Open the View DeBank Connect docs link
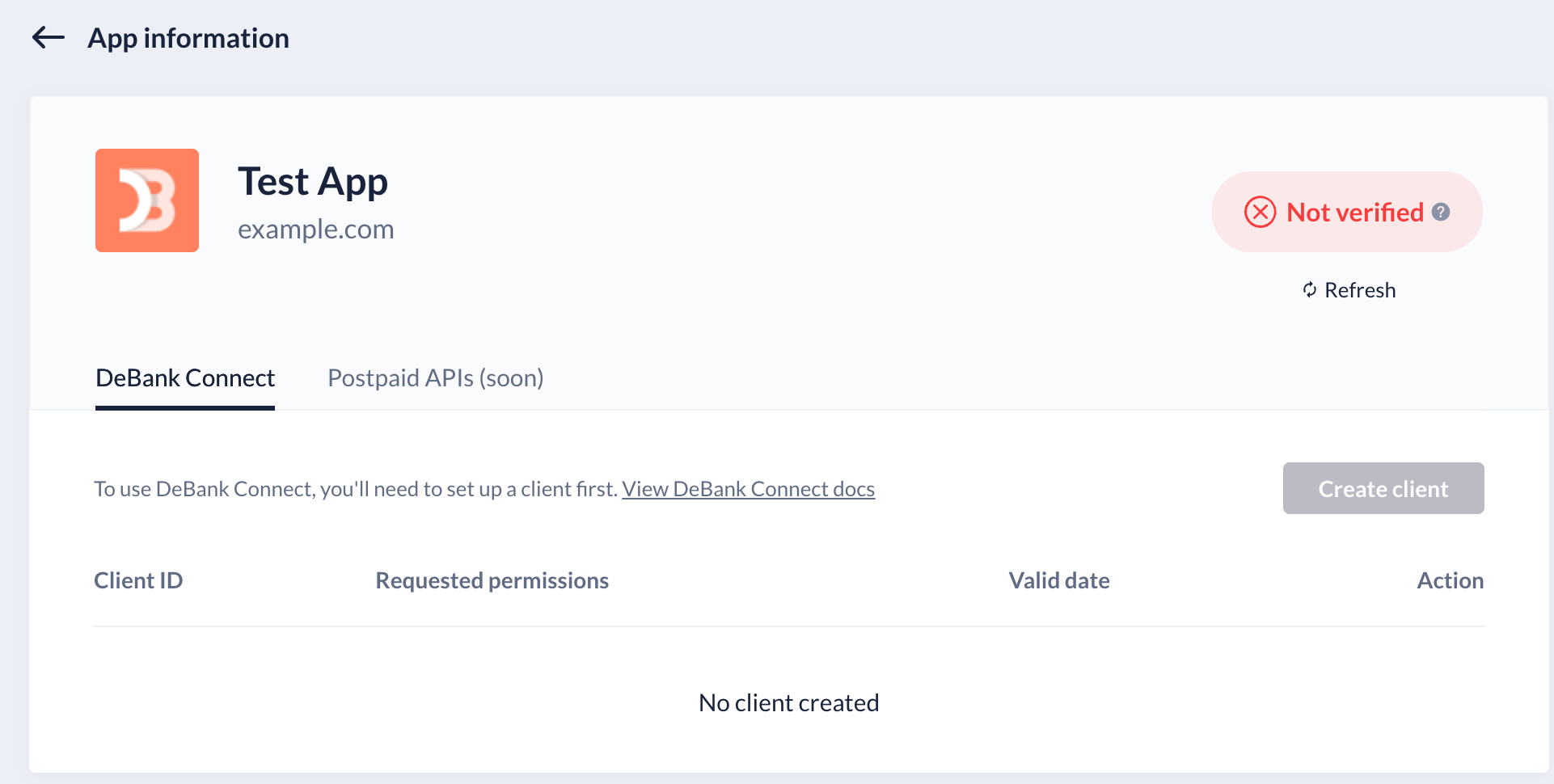Image resolution: width=1554 pixels, height=784 pixels. (x=749, y=489)
